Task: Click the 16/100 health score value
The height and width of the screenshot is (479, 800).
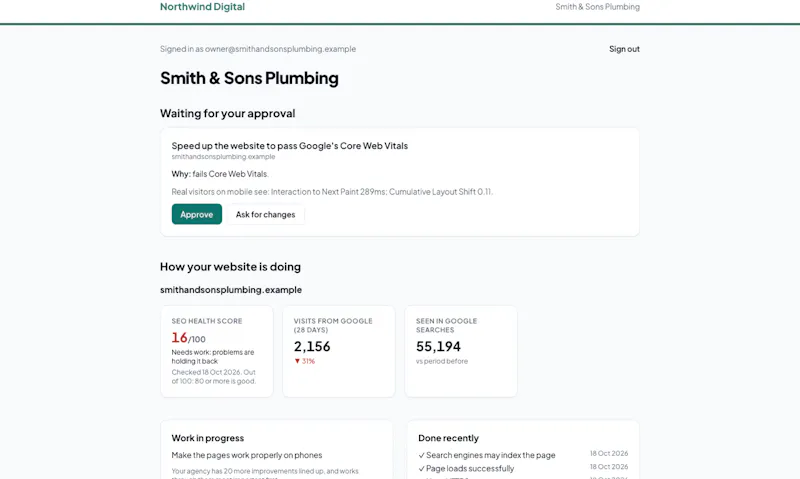Action: coord(189,338)
